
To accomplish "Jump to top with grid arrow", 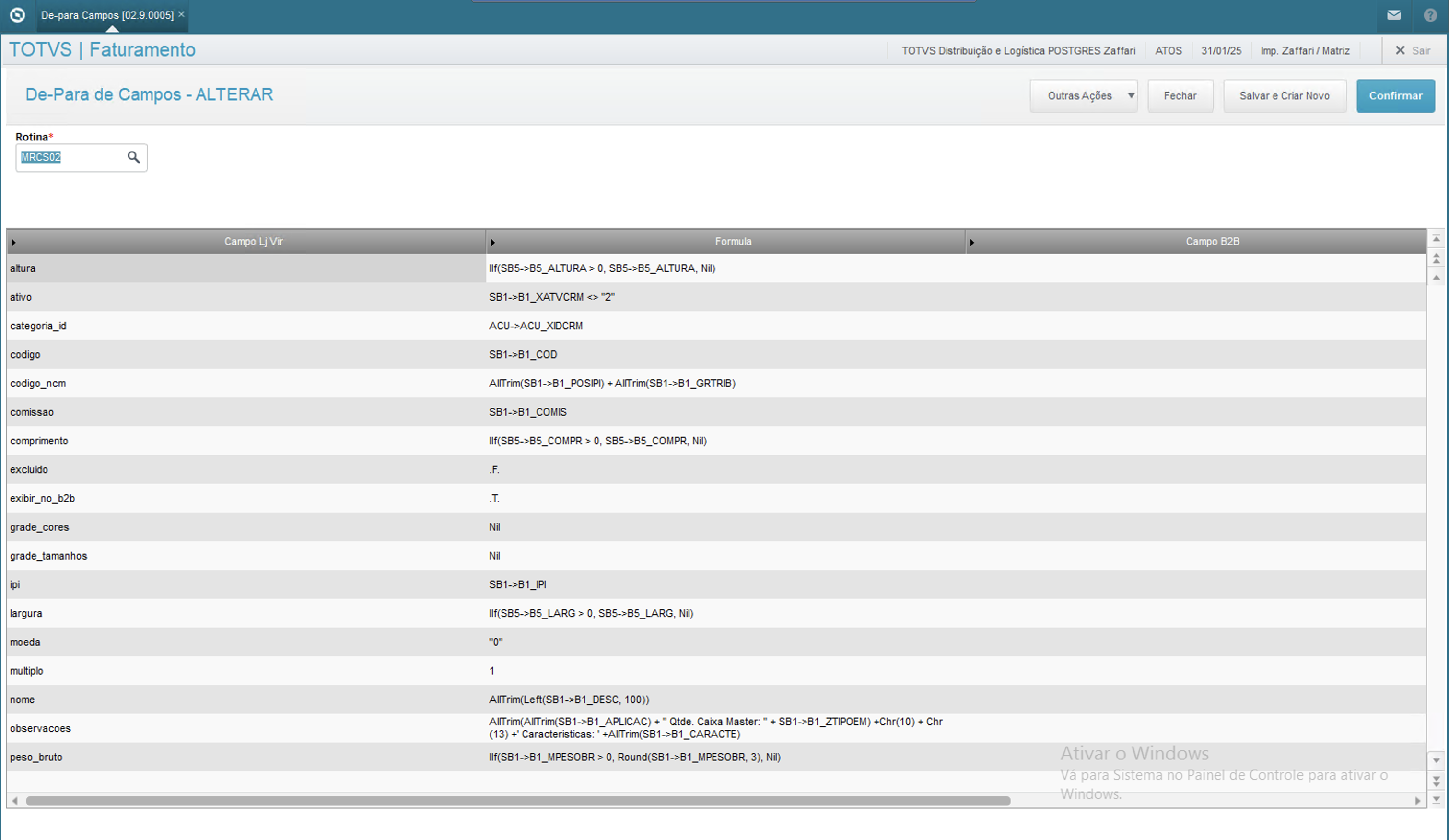I will point(1436,239).
